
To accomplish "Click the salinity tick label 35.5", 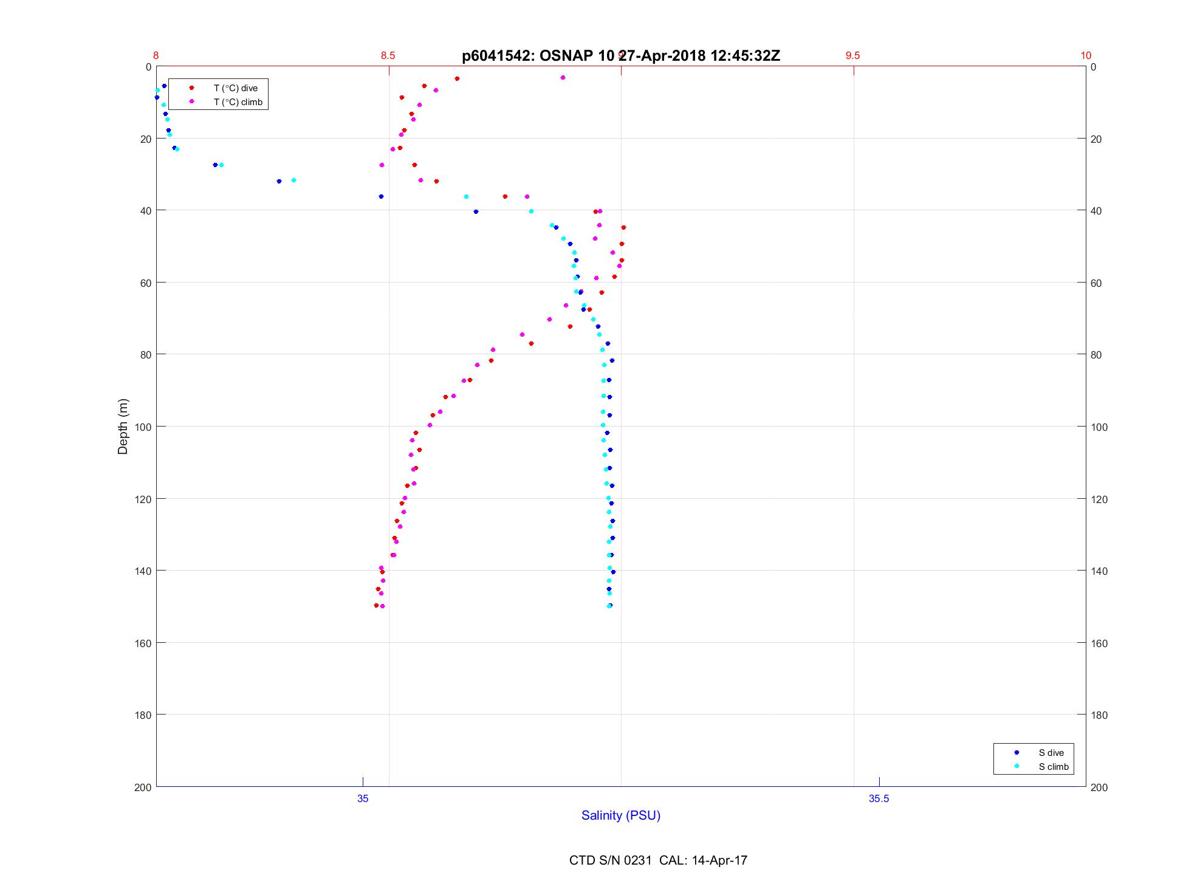I will (x=878, y=798).
